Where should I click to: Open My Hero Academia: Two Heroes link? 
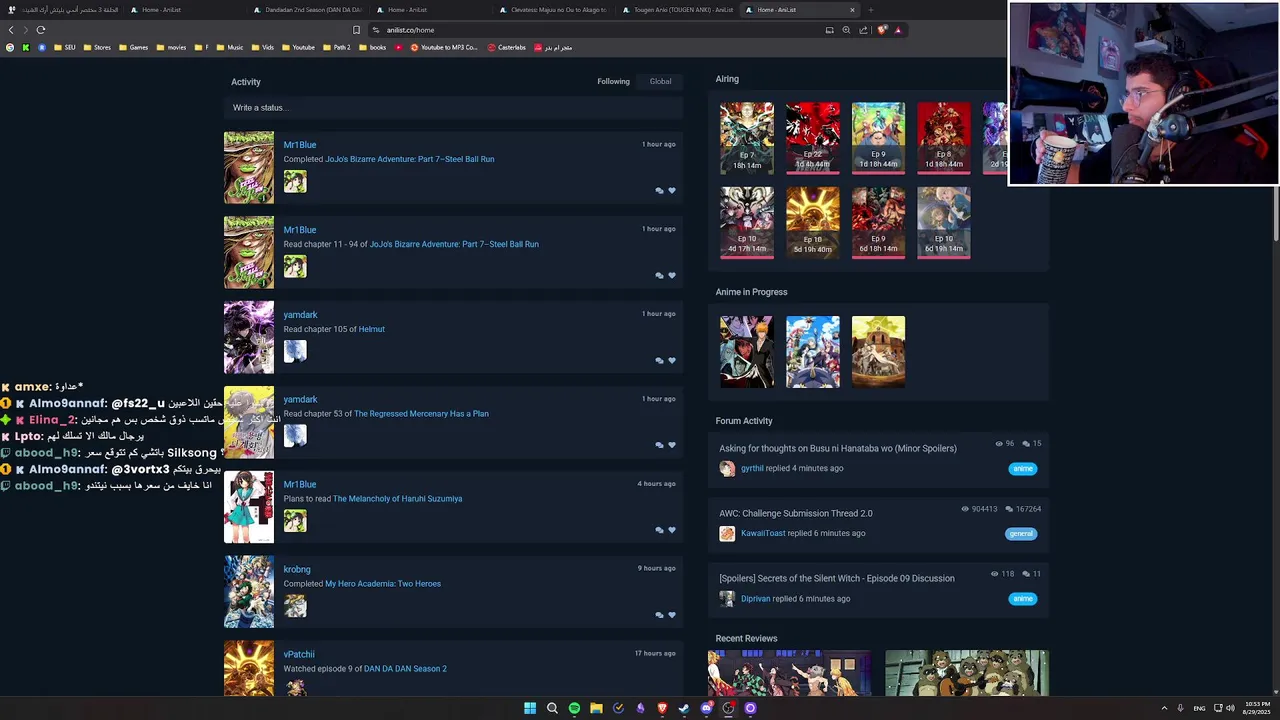(382, 584)
